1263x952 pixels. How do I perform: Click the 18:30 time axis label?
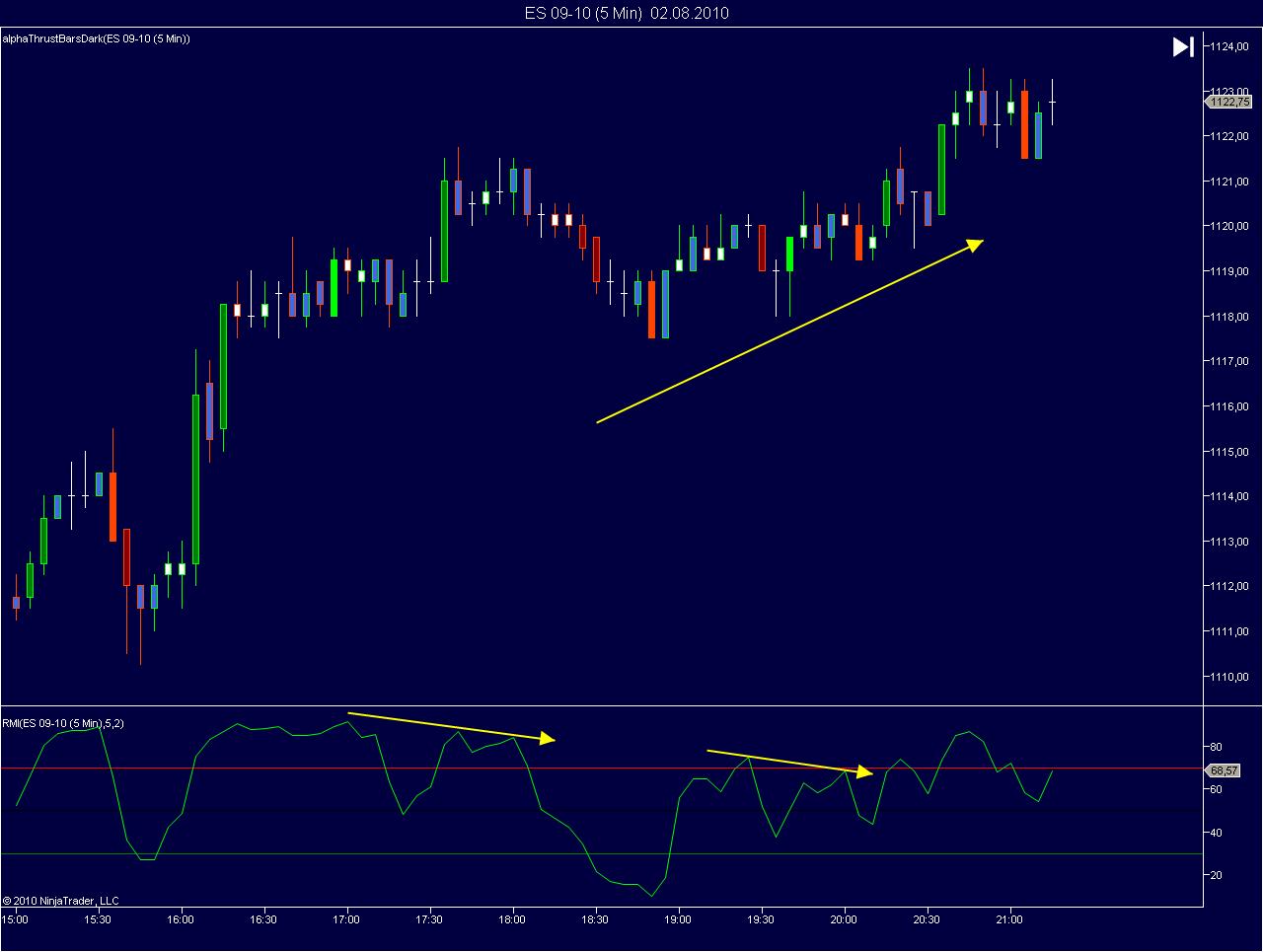[594, 919]
